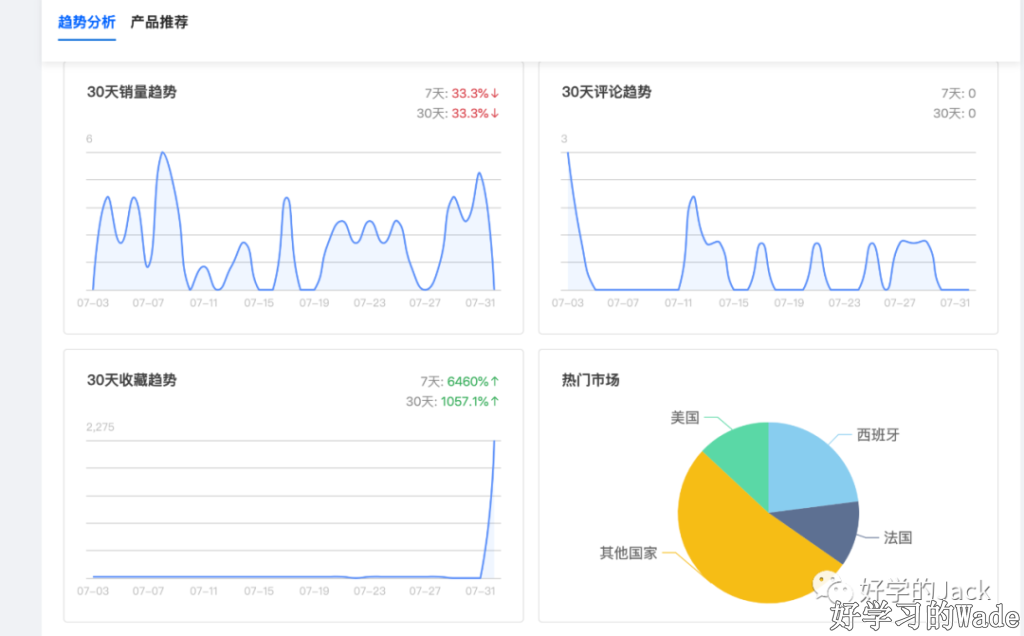Open the 产品推荐 tab
This screenshot has width=1024, height=636.
pyautogui.click(x=159, y=22)
